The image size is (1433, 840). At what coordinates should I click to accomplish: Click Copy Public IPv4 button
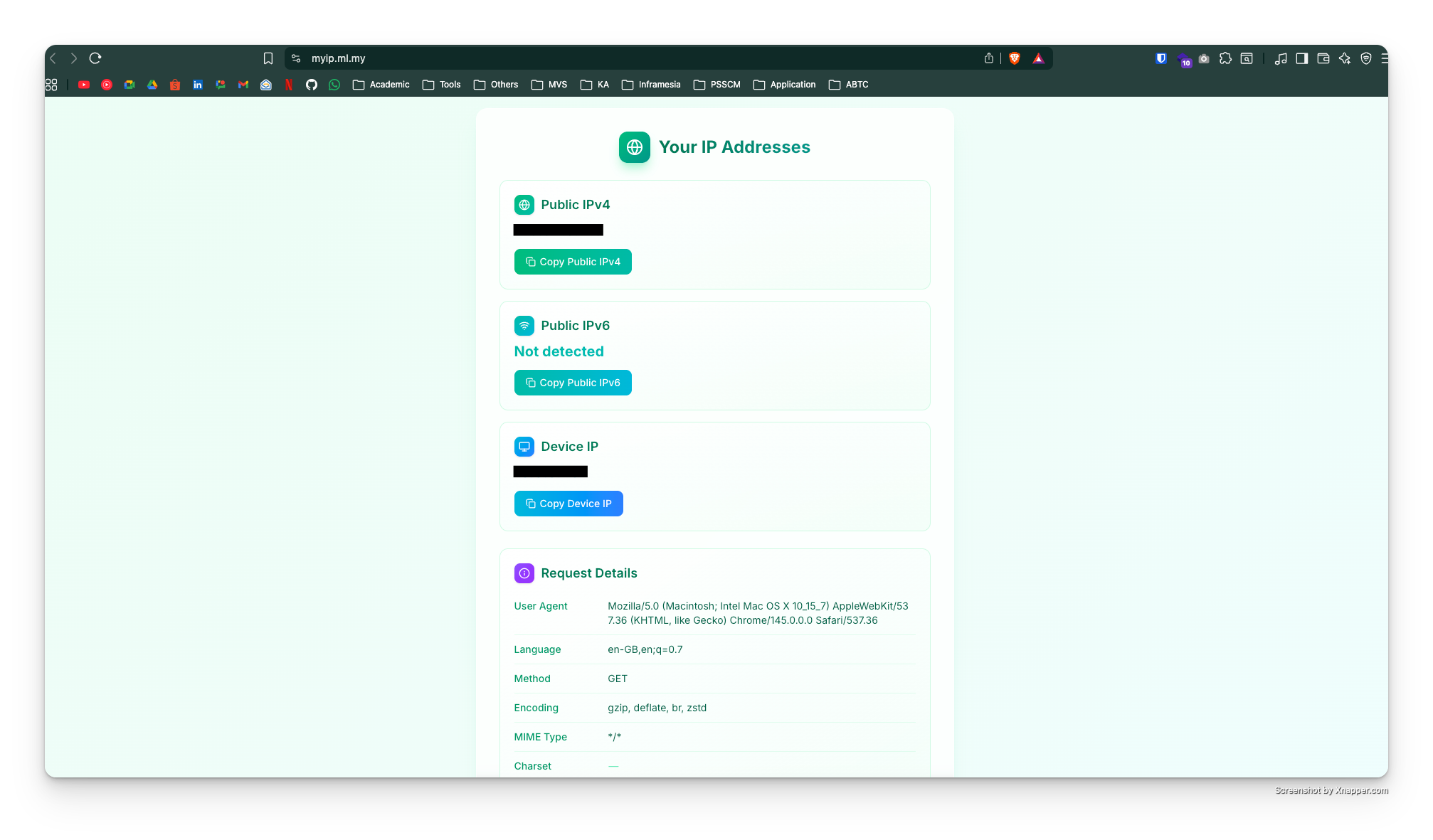pyautogui.click(x=573, y=262)
